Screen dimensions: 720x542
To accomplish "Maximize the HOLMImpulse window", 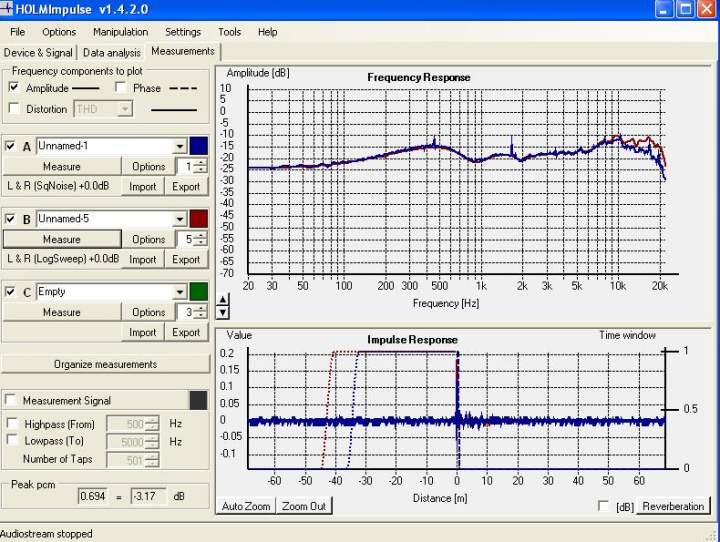I will [x=686, y=9].
